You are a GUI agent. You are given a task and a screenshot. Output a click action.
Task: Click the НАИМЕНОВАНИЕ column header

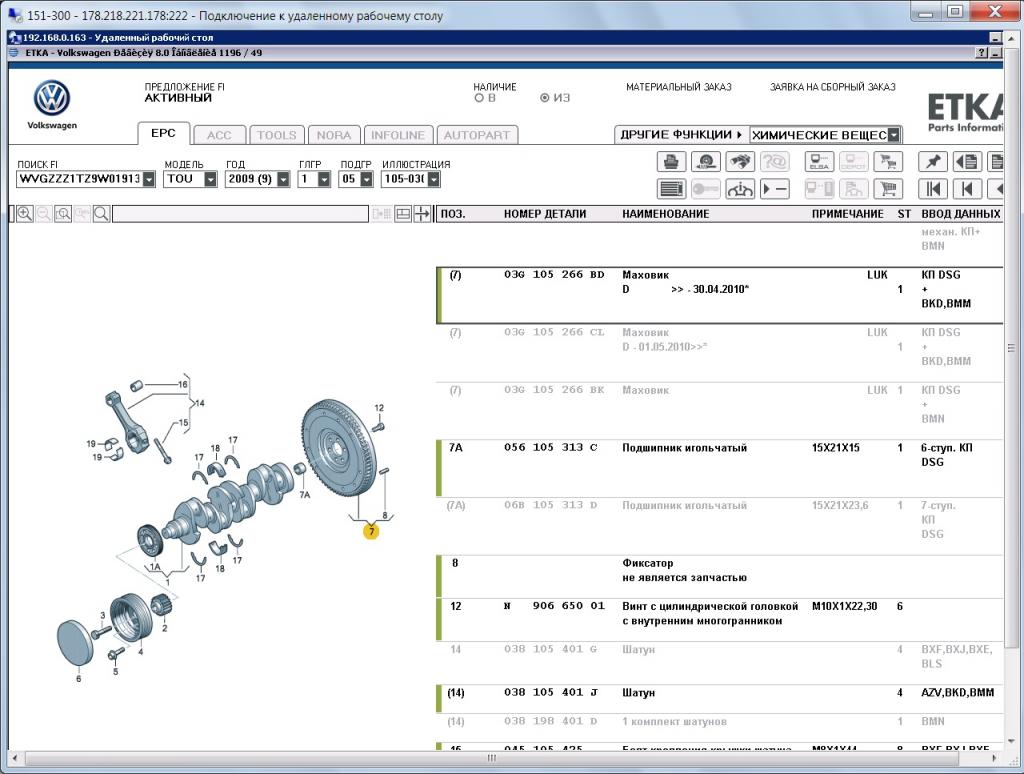point(665,214)
